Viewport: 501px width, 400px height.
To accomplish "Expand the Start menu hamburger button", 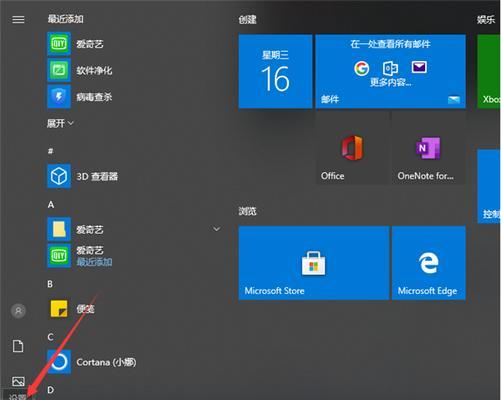I will point(18,20).
